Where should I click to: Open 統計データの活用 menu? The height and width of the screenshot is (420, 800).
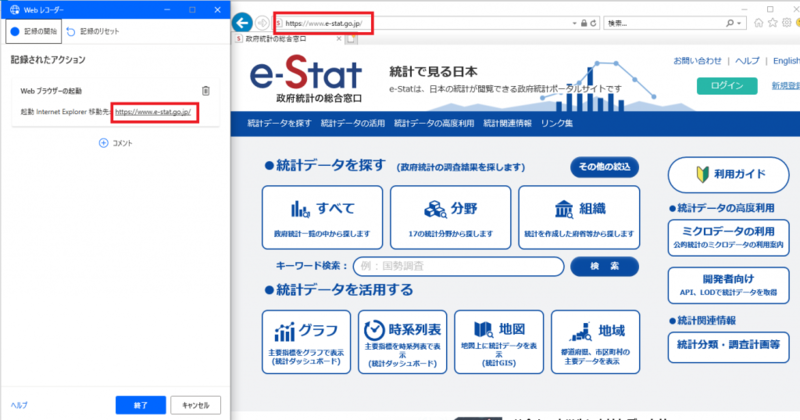(x=353, y=123)
